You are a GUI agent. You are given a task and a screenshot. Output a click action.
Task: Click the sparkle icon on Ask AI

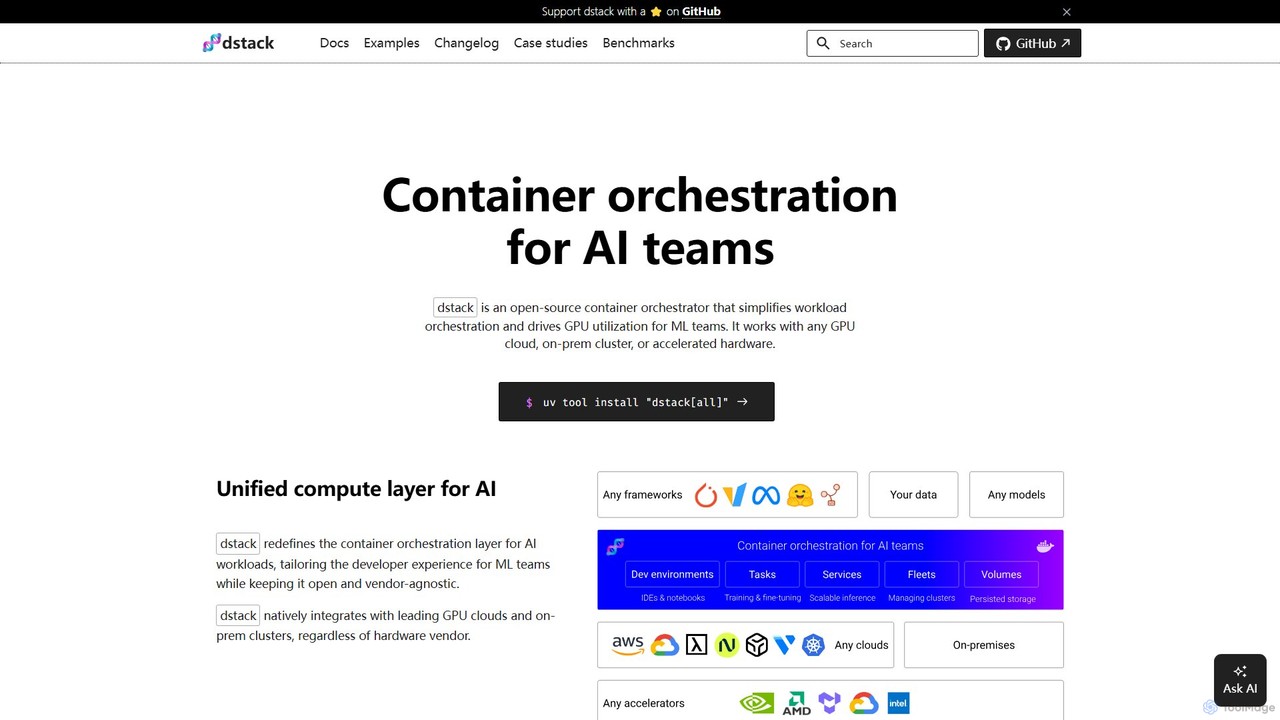point(1240,671)
